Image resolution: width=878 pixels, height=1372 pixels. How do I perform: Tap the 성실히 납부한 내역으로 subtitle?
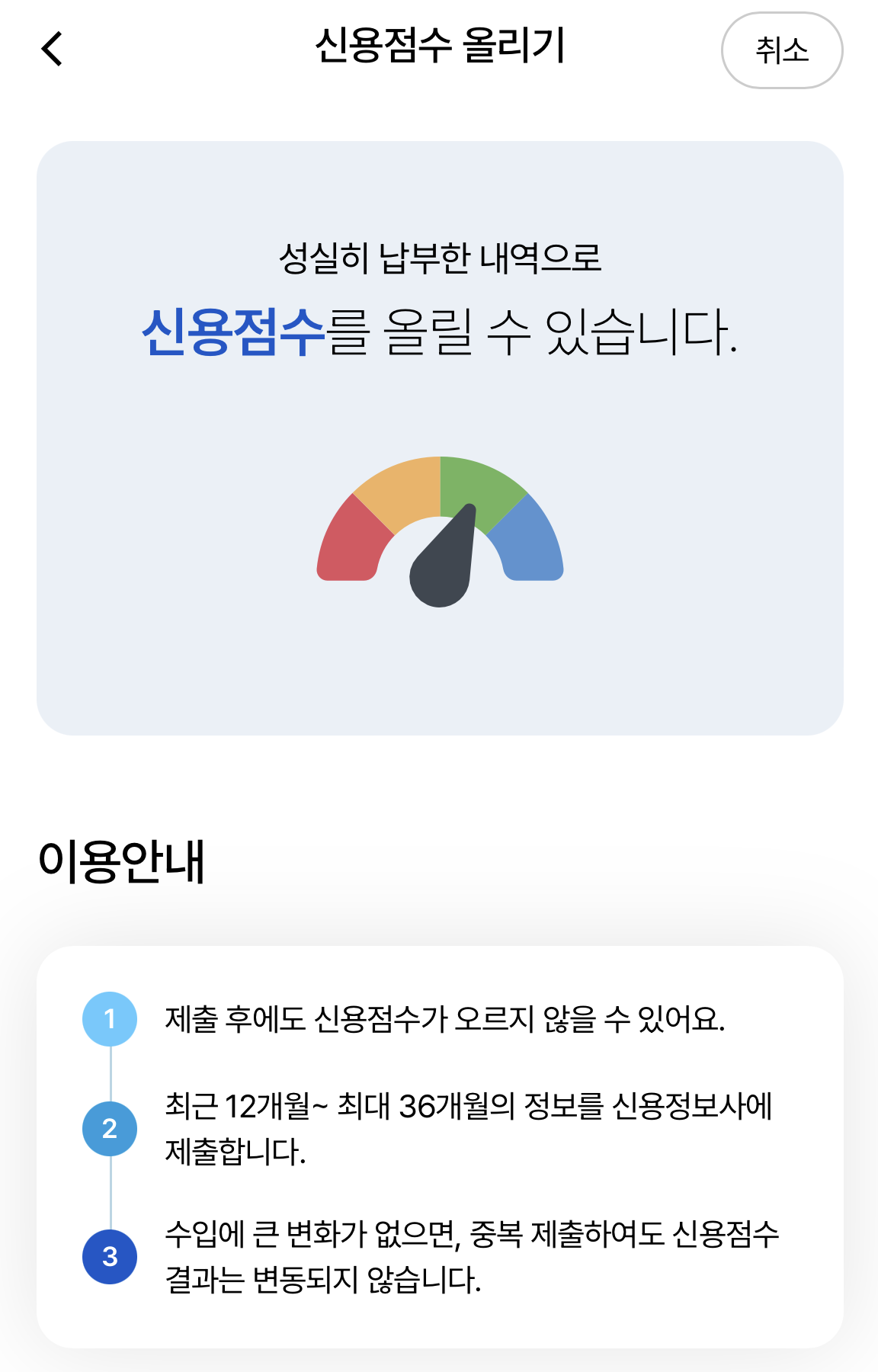click(x=440, y=258)
